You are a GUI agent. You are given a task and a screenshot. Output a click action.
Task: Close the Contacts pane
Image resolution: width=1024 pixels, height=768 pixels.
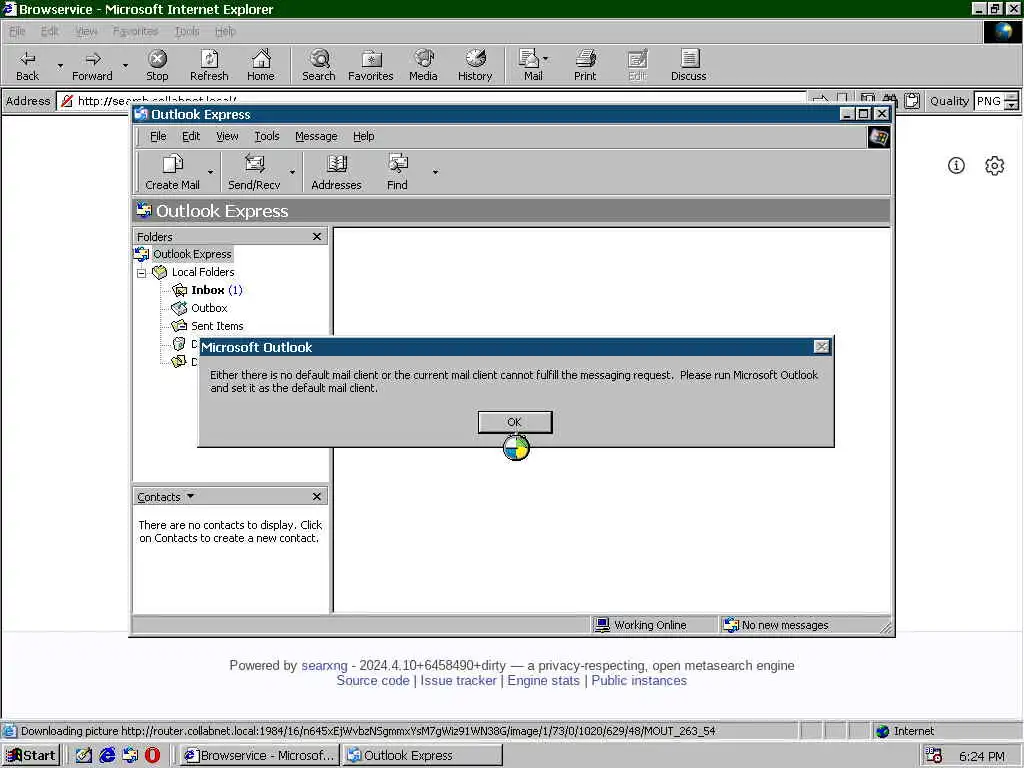pyautogui.click(x=317, y=497)
